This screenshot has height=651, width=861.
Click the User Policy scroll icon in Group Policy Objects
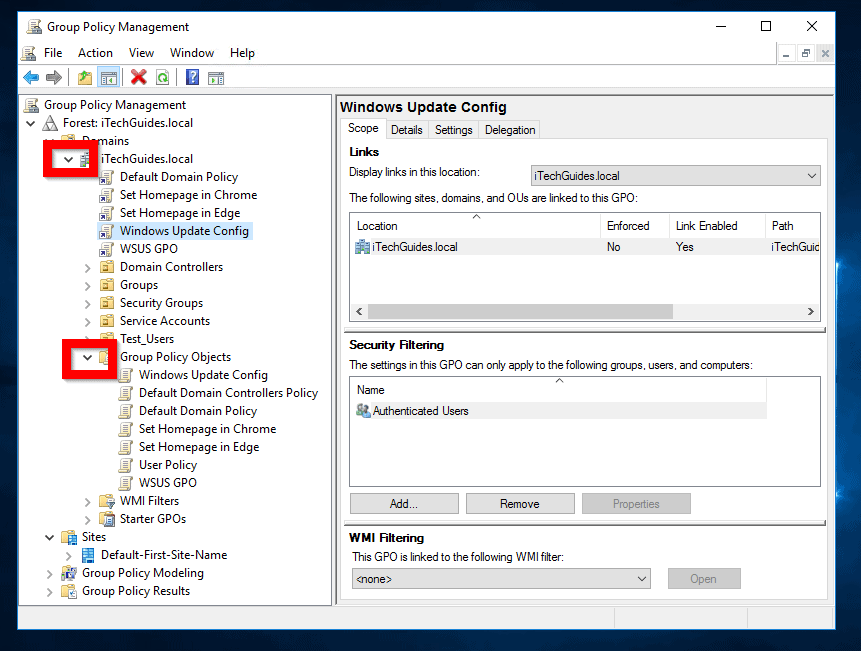pos(126,465)
